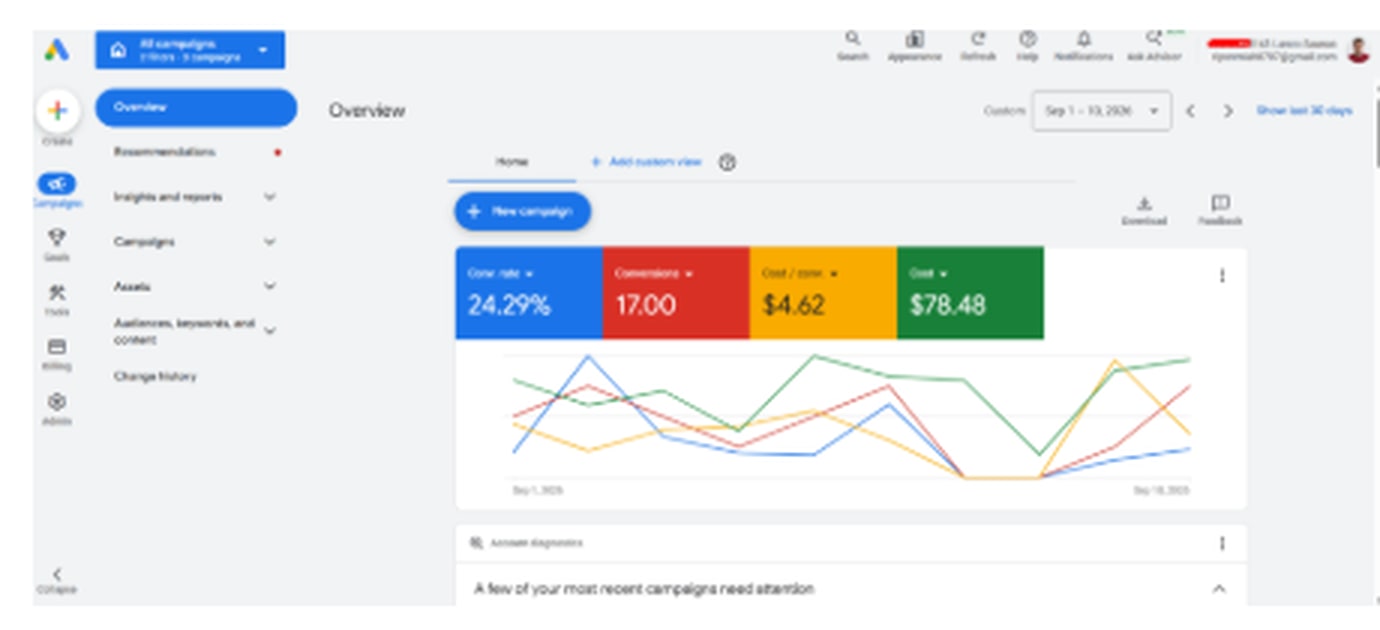The image size is (1380, 630).
Task: Open Tools in left rail
Action: coord(57,293)
